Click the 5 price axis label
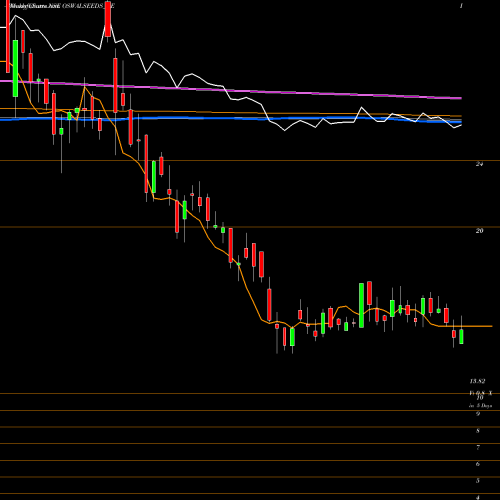This screenshot has height=500, width=500. pyautogui.click(x=478, y=481)
